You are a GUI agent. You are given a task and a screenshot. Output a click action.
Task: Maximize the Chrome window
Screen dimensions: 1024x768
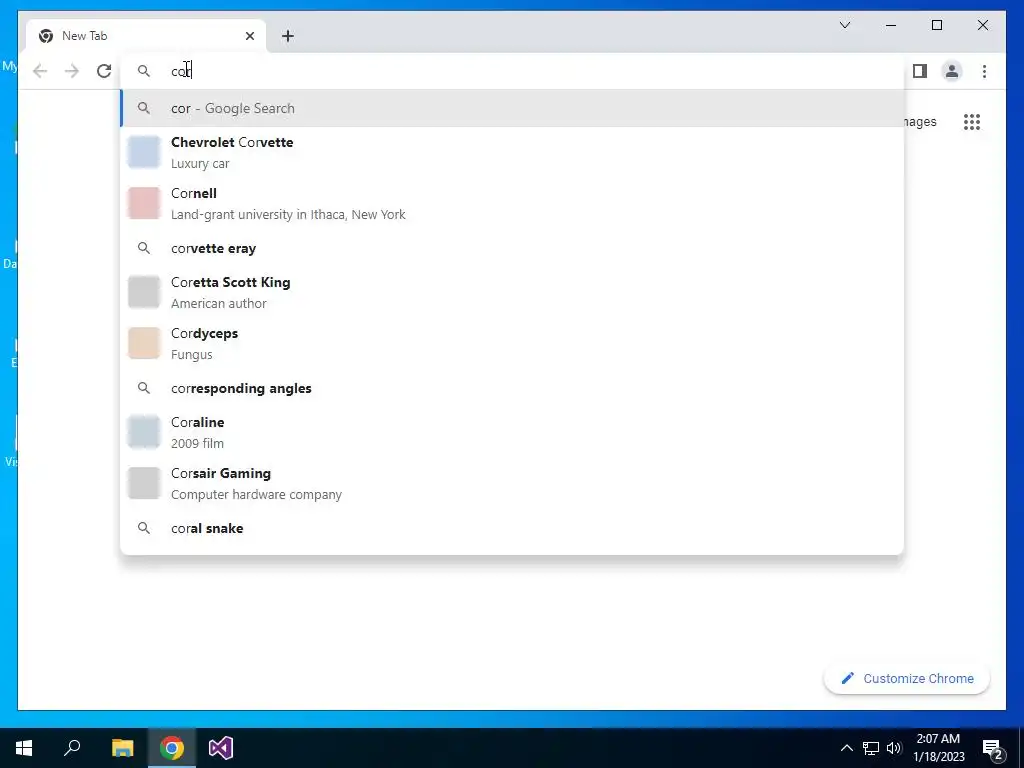click(x=936, y=25)
